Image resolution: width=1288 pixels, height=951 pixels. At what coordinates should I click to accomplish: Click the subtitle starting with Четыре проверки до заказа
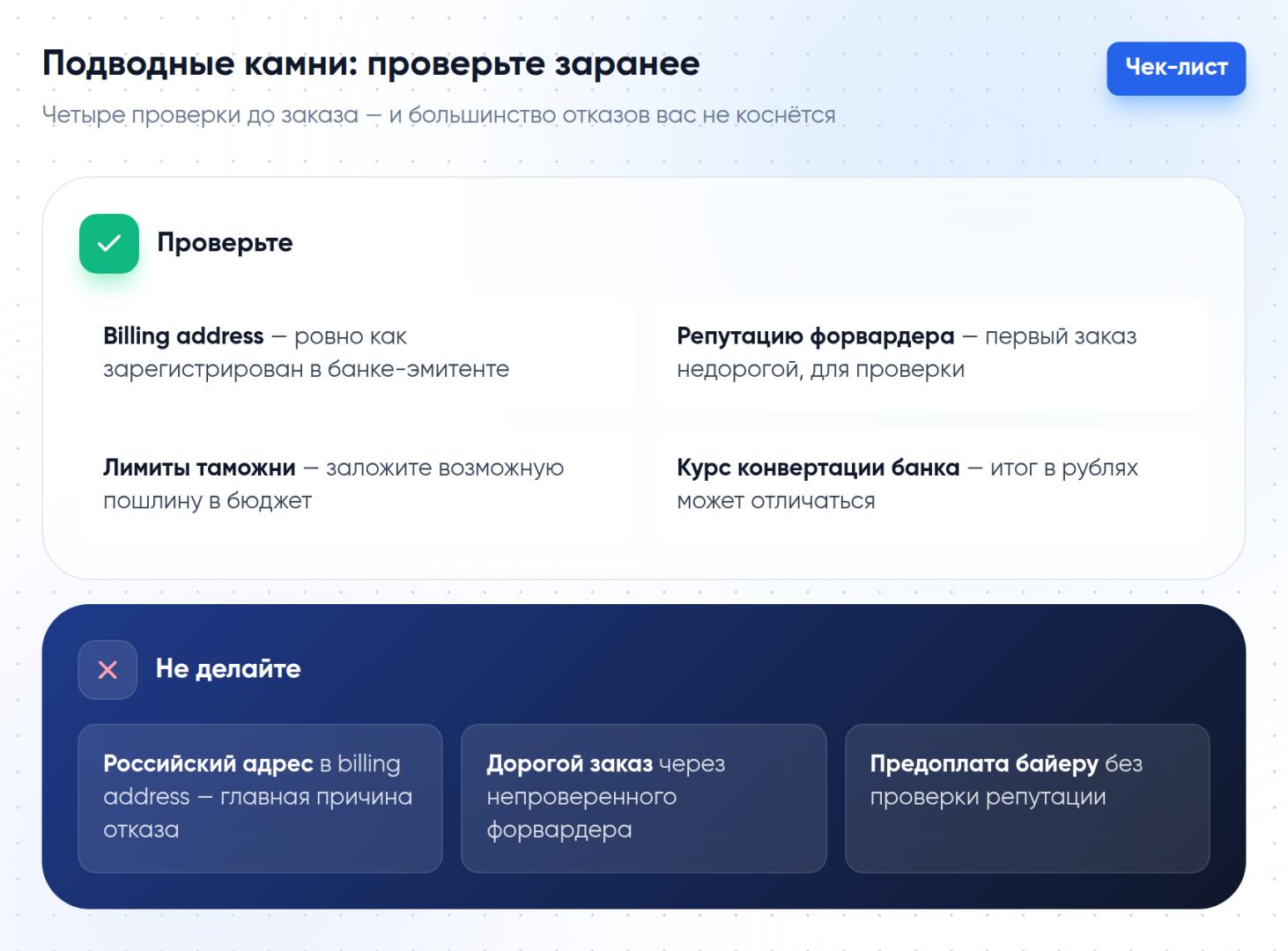pyautogui.click(x=439, y=115)
